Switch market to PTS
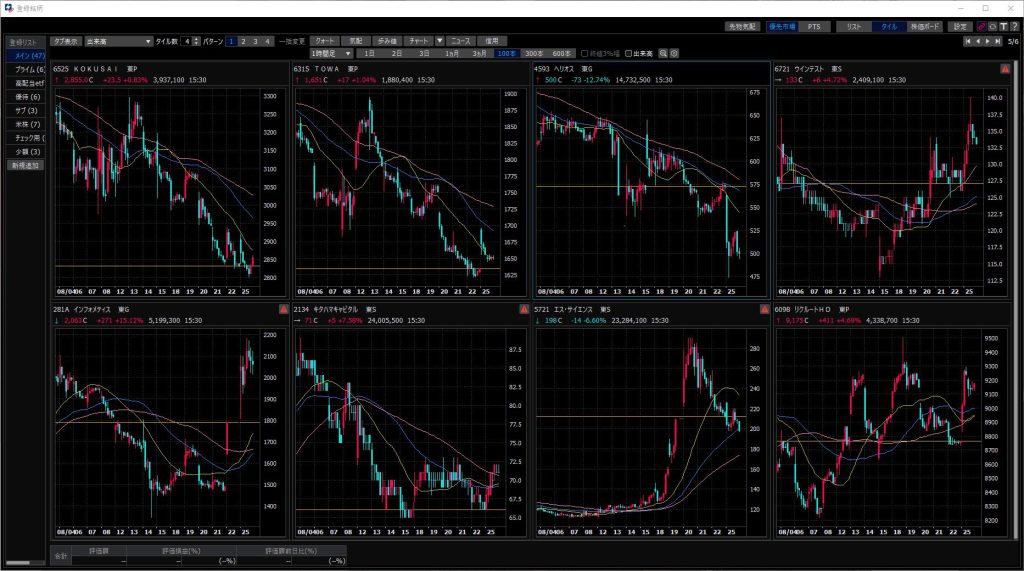Image resolution: width=1024 pixels, height=571 pixels. (813, 27)
